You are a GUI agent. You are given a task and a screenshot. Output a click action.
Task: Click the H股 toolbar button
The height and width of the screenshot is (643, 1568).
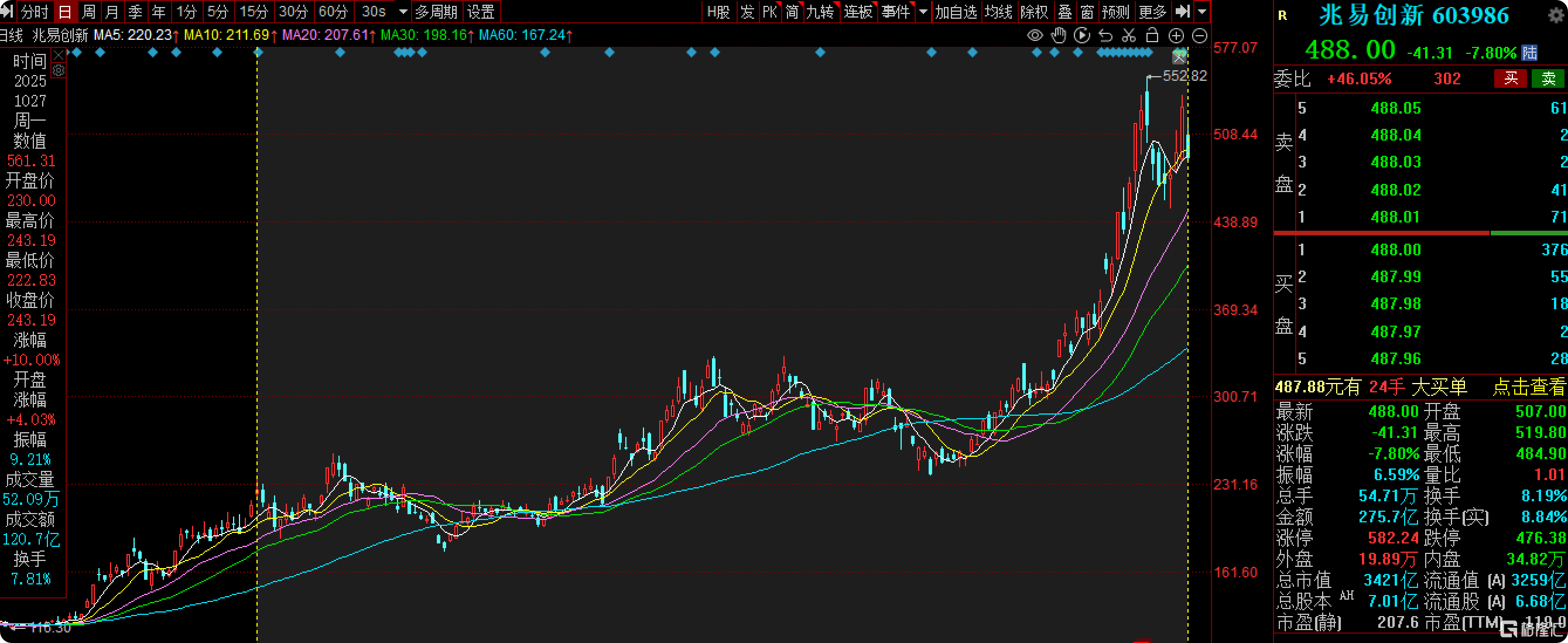click(x=719, y=12)
